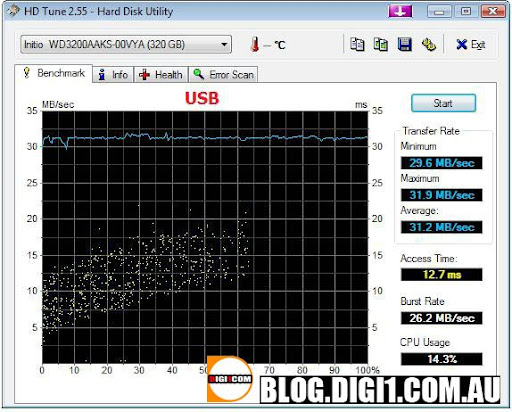This screenshot has height=412, width=512.
Task: Minimize the HD Tune window
Action: [x=439, y=12]
